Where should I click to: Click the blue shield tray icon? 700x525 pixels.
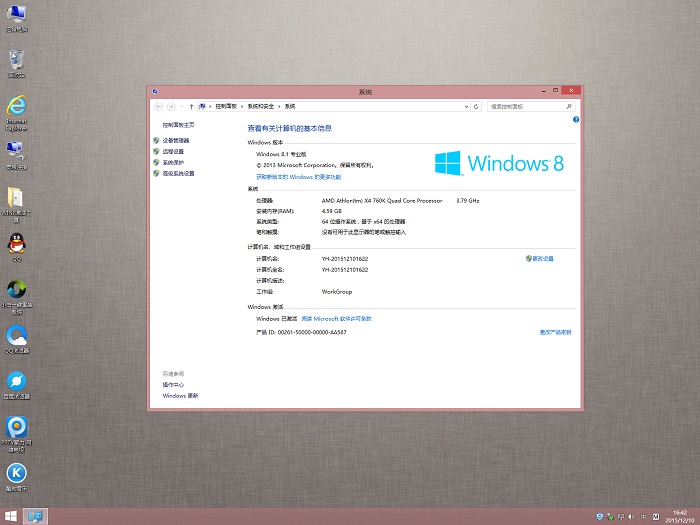(x=600, y=517)
